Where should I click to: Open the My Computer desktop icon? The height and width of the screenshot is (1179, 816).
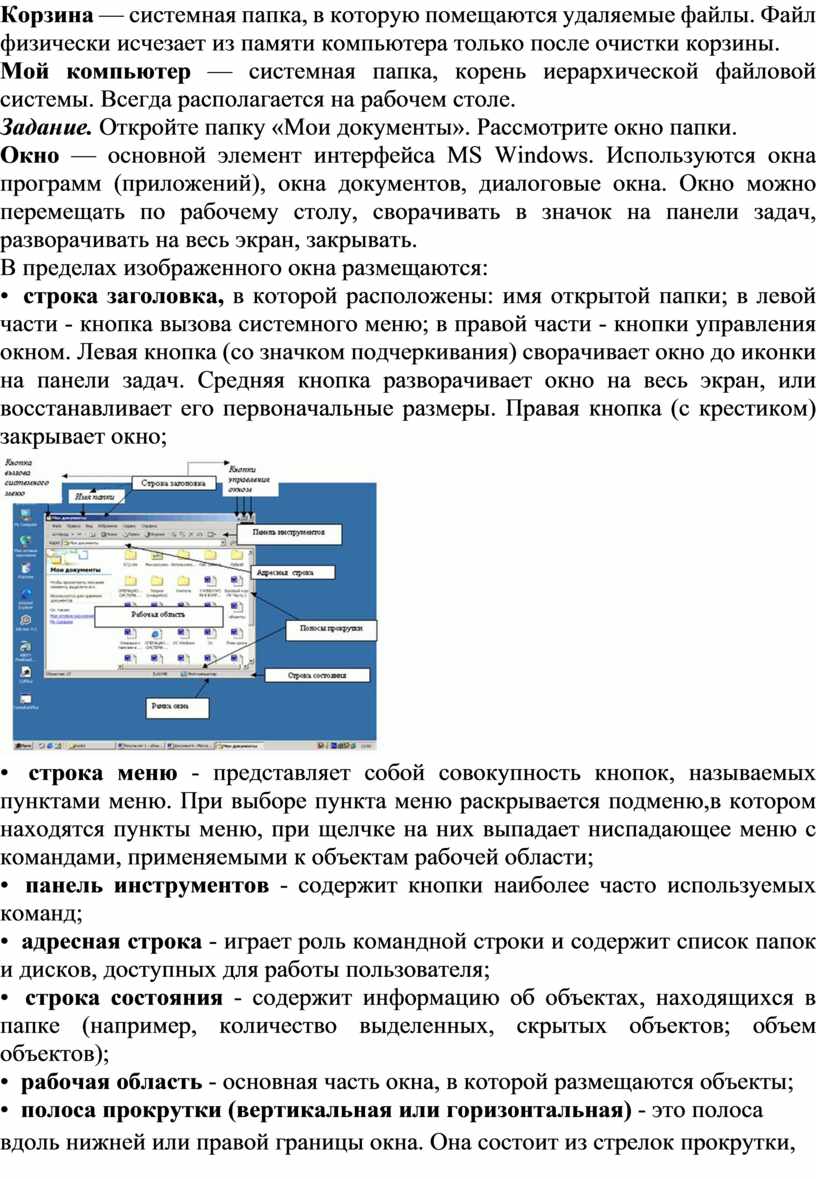(26, 517)
